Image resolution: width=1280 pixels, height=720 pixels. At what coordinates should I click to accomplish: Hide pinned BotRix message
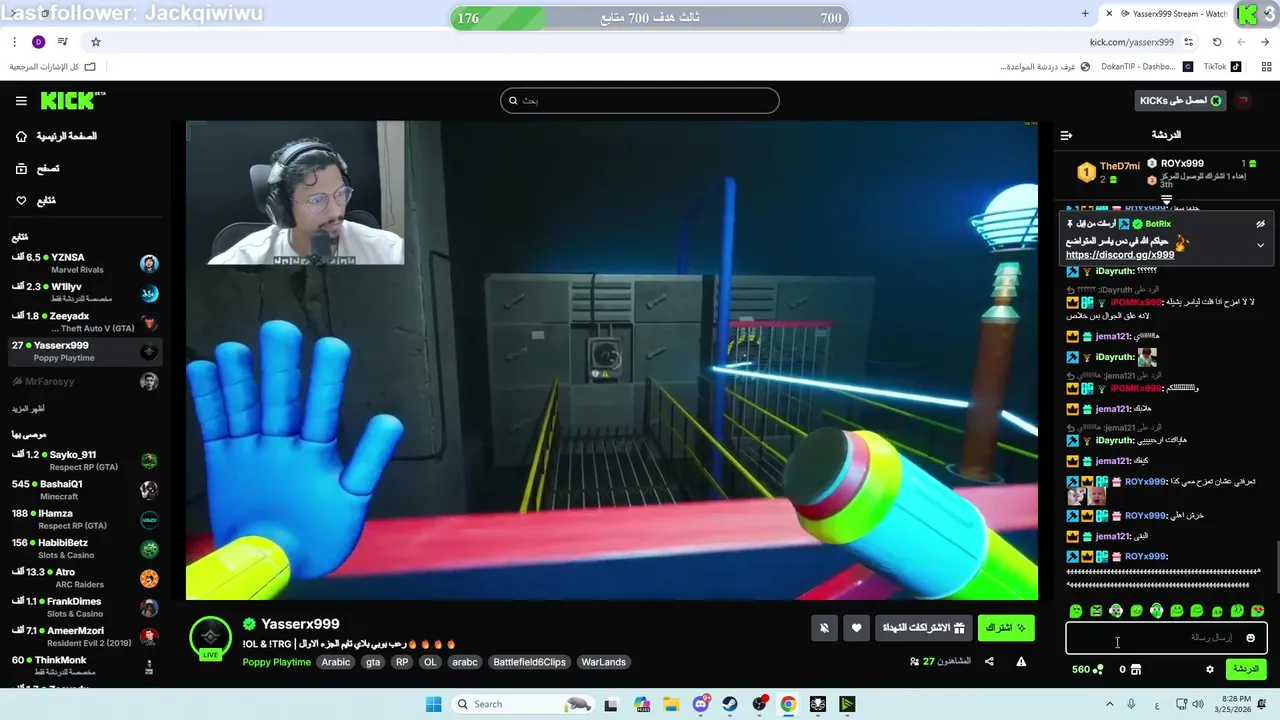[1260, 224]
